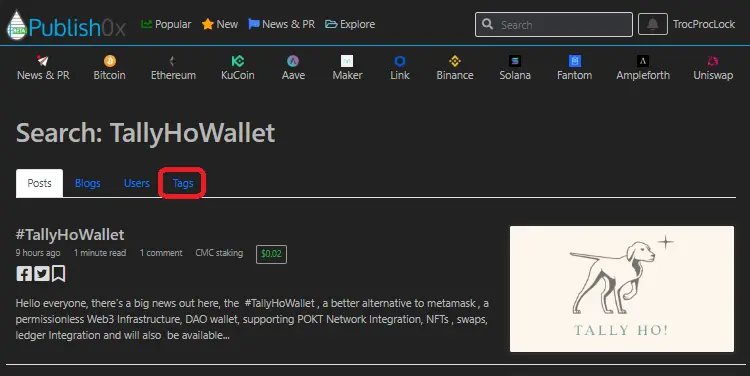Click the New star icon
Viewport: 750px width, 376px height.
[208, 24]
